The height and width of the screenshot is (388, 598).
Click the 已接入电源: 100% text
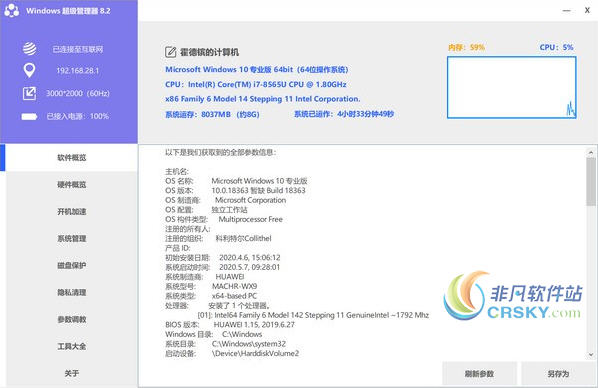[x=78, y=116]
